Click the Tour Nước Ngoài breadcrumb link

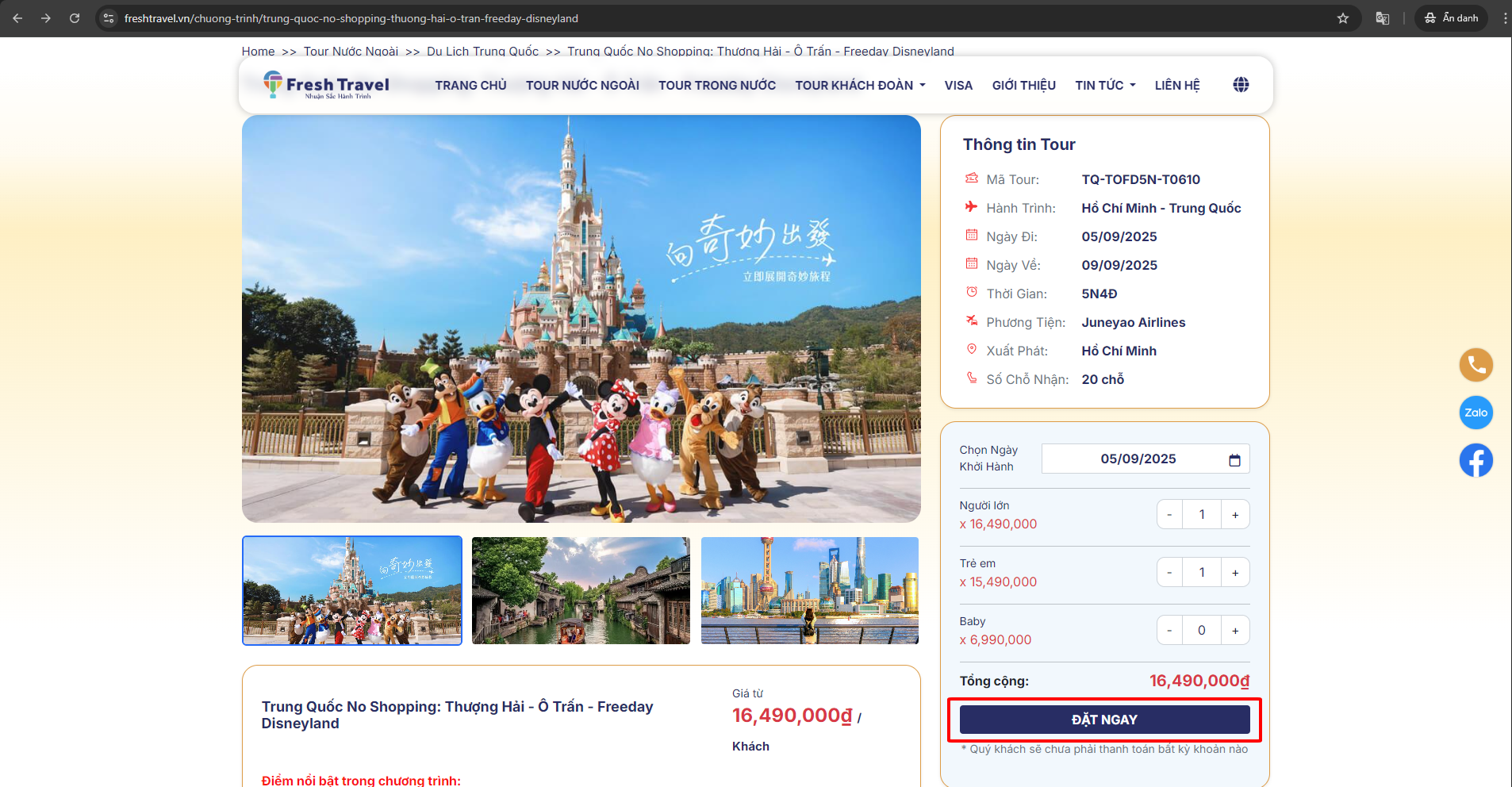click(x=351, y=51)
